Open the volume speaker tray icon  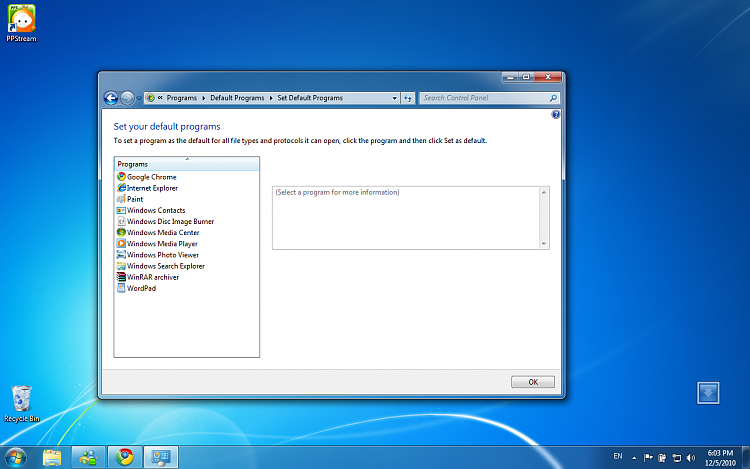pyautogui.click(x=691, y=458)
